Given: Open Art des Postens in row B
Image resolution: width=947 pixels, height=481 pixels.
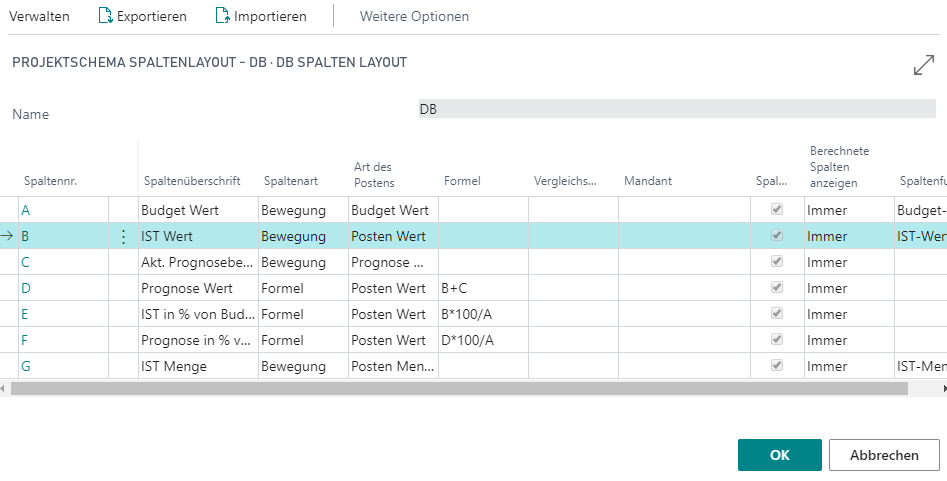Looking at the screenshot, I should click(x=393, y=236).
